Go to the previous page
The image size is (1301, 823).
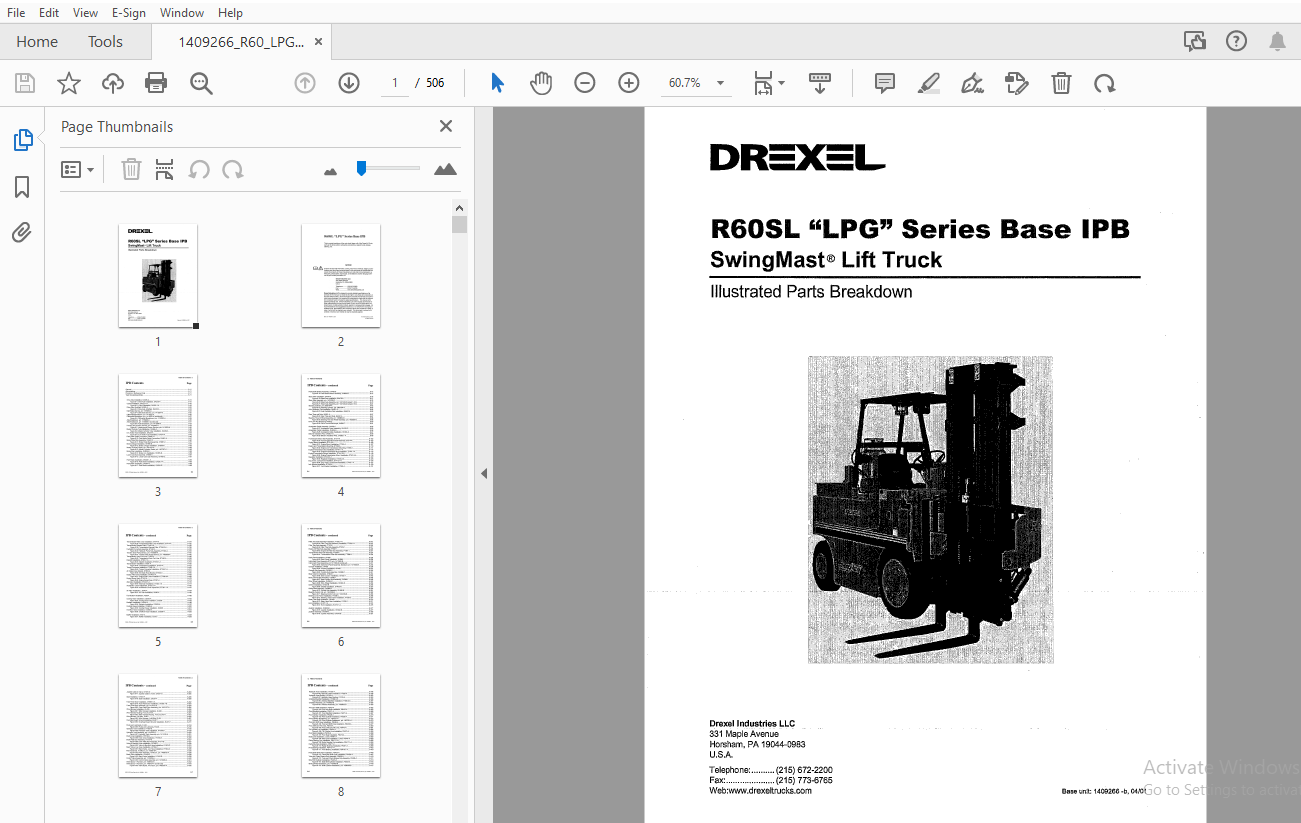pyautogui.click(x=305, y=83)
